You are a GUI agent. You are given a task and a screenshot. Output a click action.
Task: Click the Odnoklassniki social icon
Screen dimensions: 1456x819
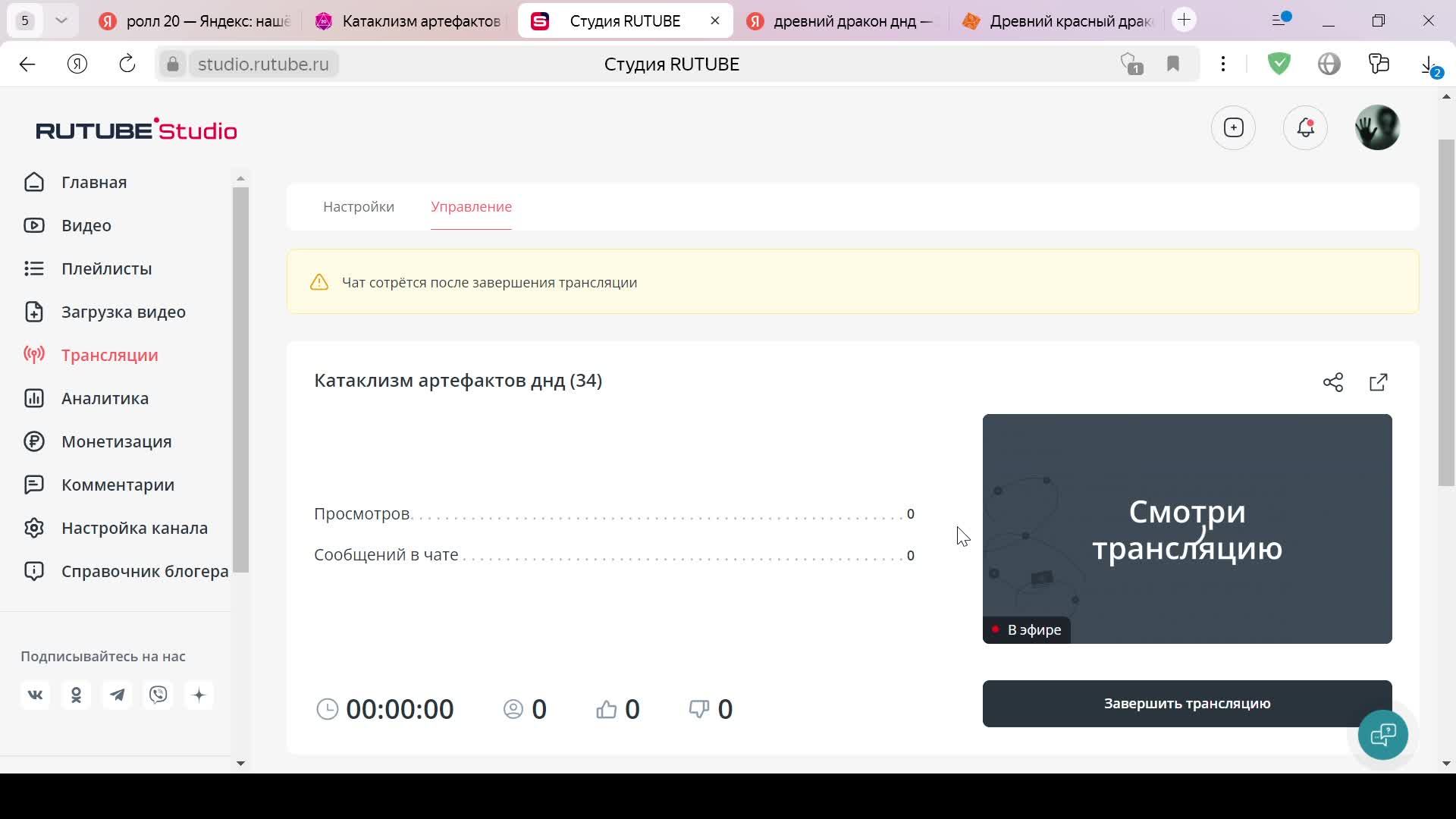tap(77, 695)
